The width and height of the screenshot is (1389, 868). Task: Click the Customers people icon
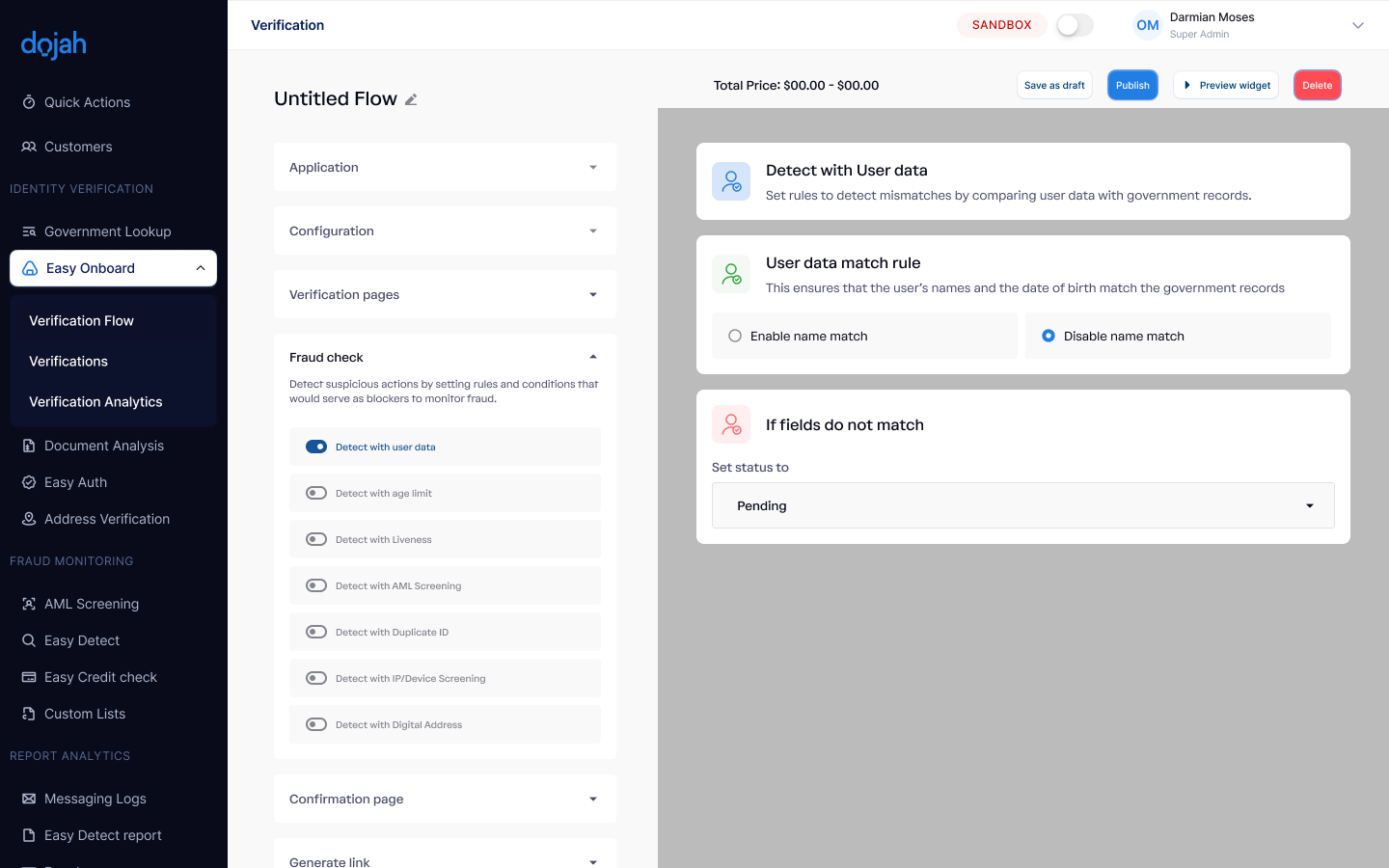[29, 147]
